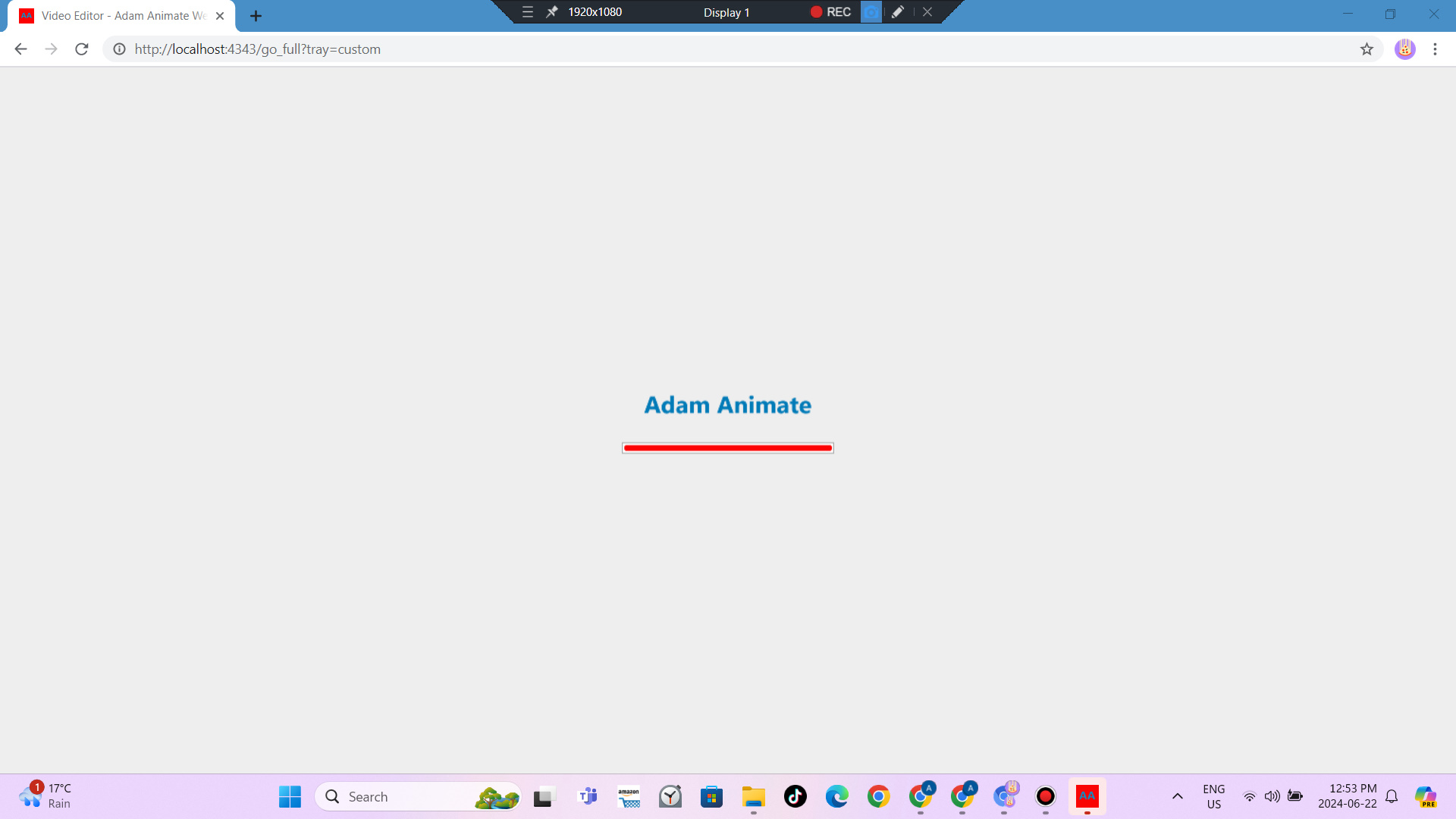Open the Clock app on the taskbar

pos(670,797)
